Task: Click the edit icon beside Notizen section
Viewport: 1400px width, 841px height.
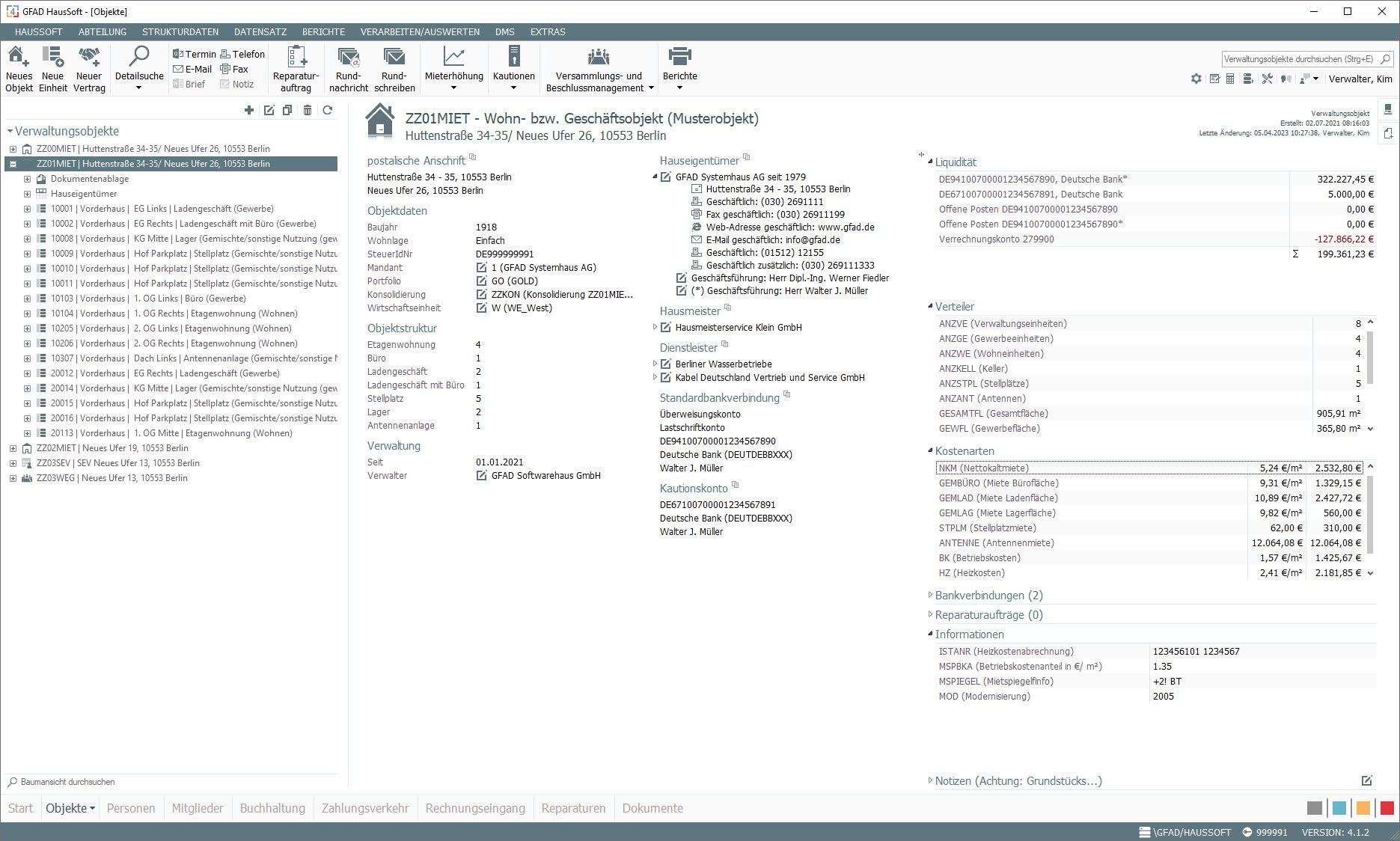Action: (1367, 780)
